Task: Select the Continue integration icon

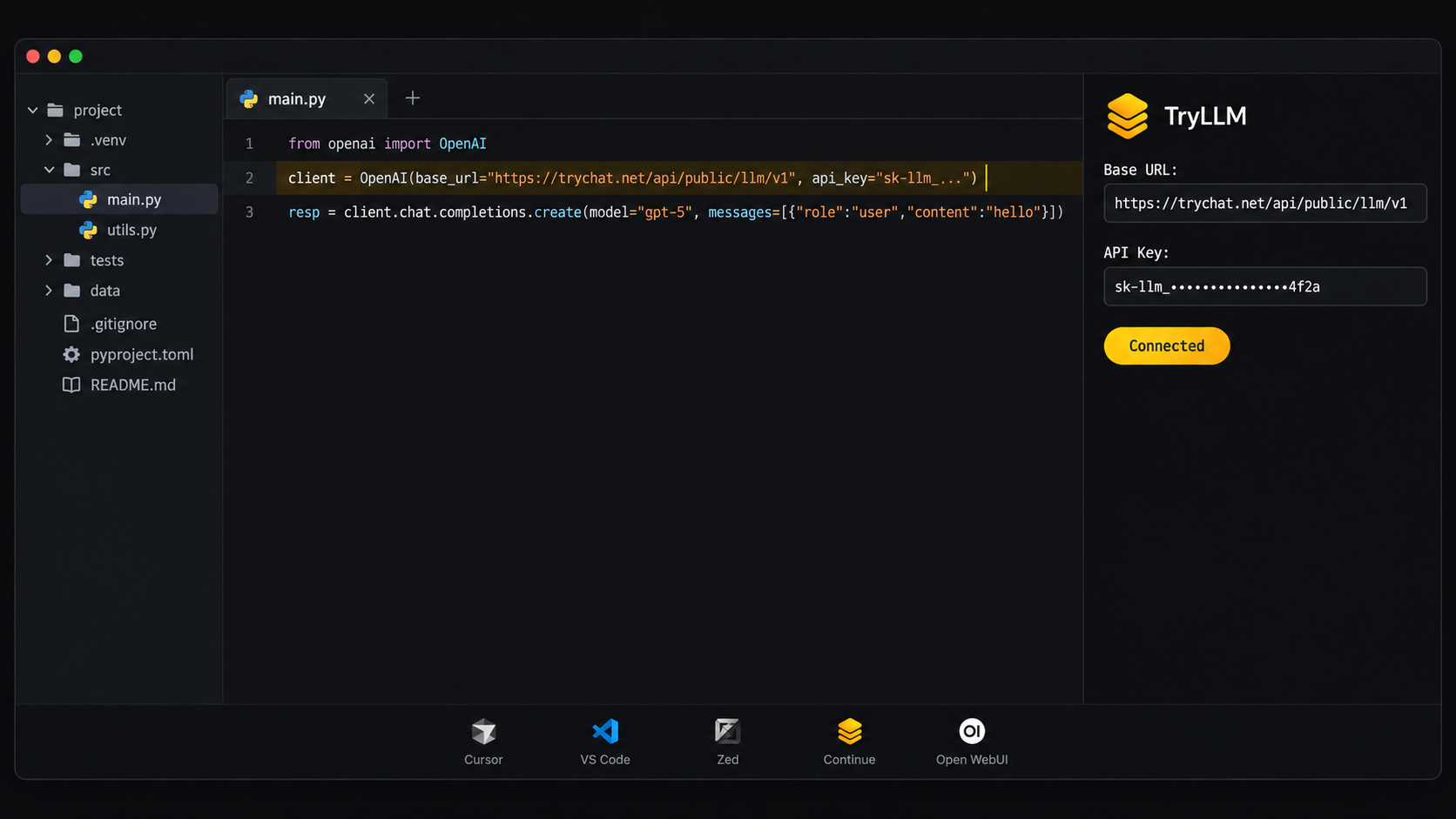Action: [x=849, y=731]
